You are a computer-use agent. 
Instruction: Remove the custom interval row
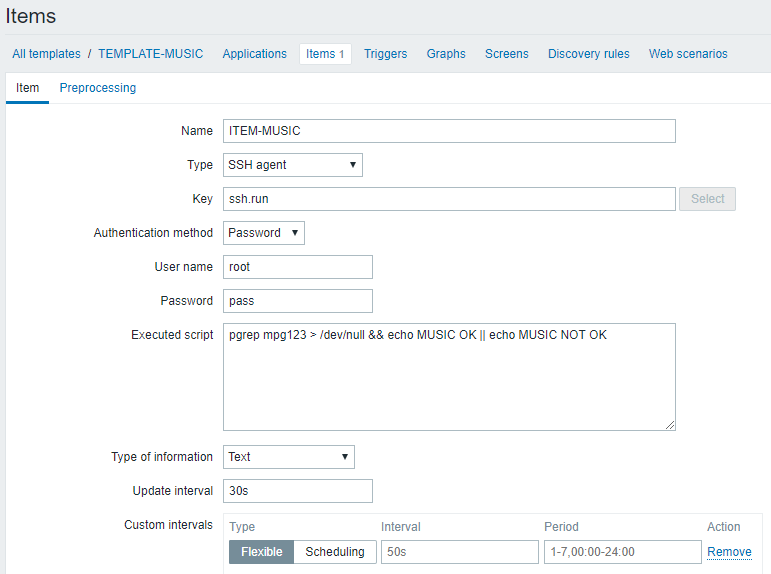pyautogui.click(x=729, y=552)
